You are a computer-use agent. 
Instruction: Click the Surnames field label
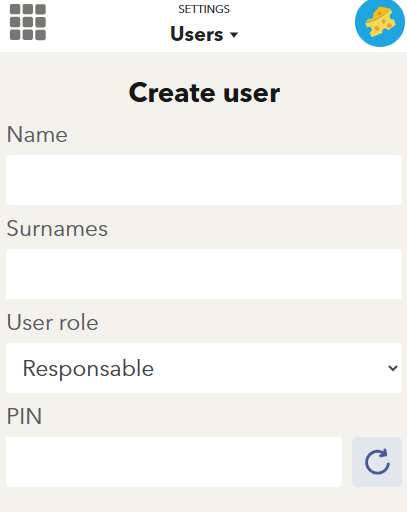[x=57, y=229]
